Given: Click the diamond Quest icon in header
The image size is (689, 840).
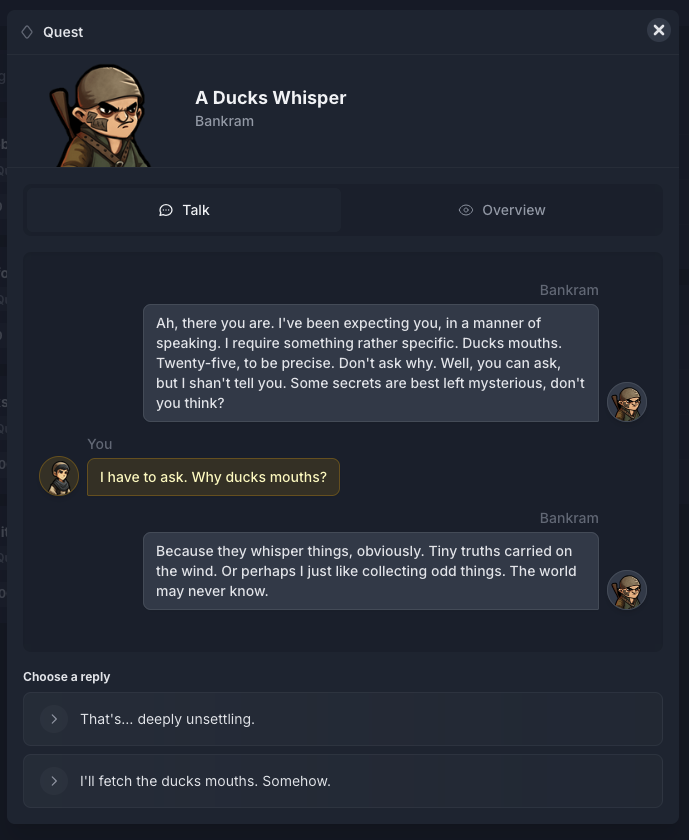Looking at the screenshot, I should point(27,32).
